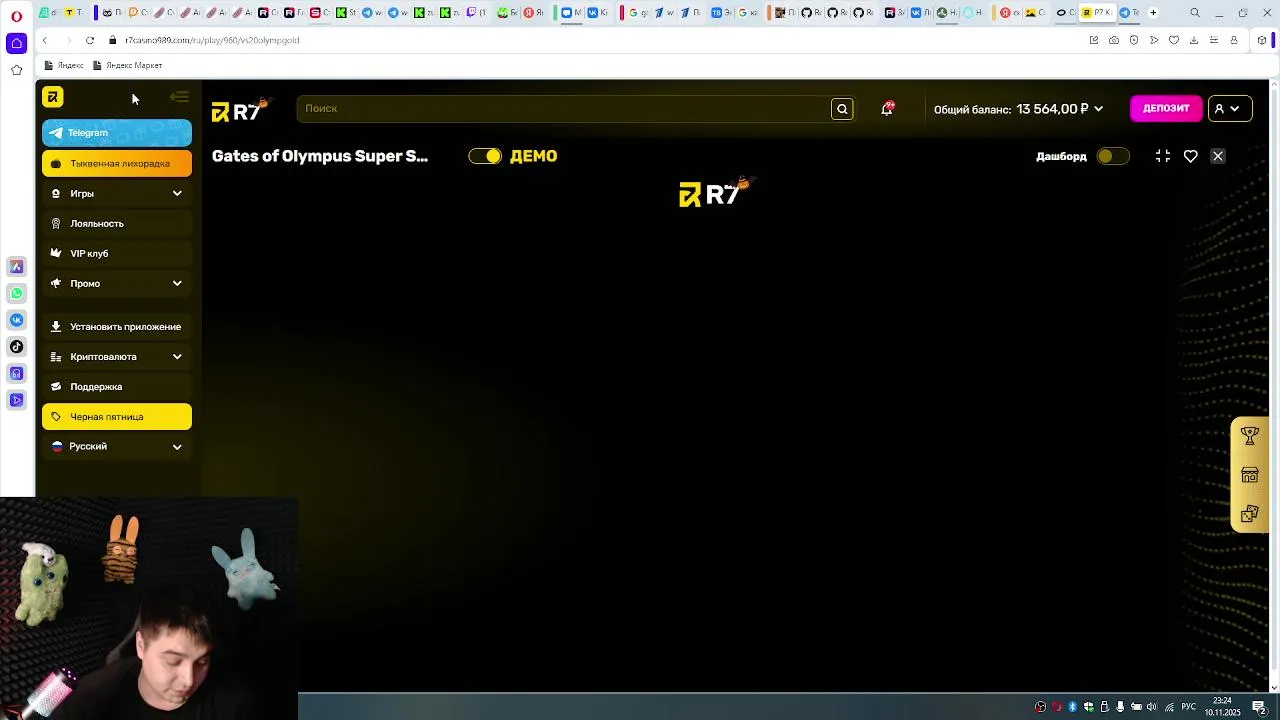Open a new browser tab
The width and height of the screenshot is (1280, 720).
pos(1153,13)
